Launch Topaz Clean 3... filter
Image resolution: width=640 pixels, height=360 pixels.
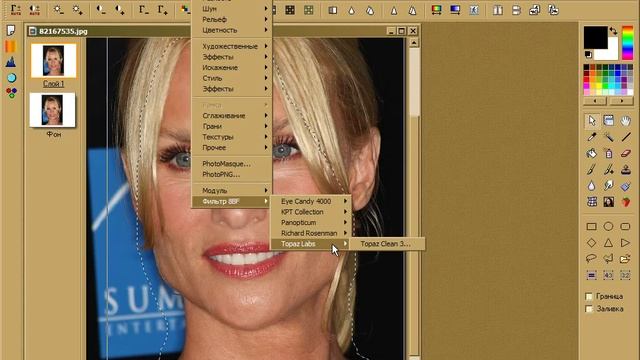(387, 244)
